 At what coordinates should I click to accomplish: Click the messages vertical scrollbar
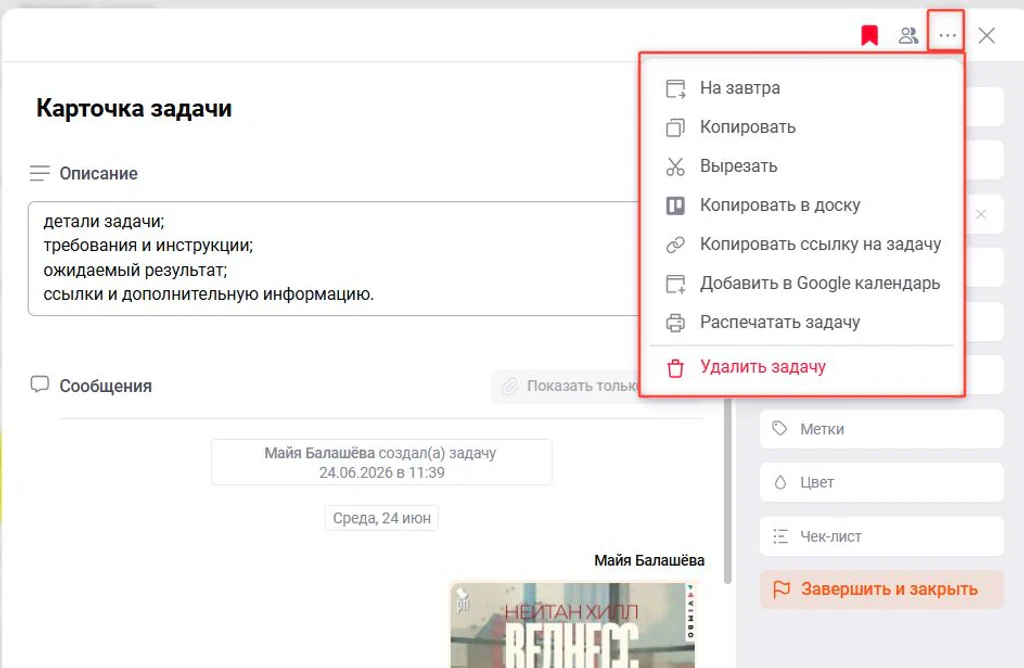click(728, 490)
